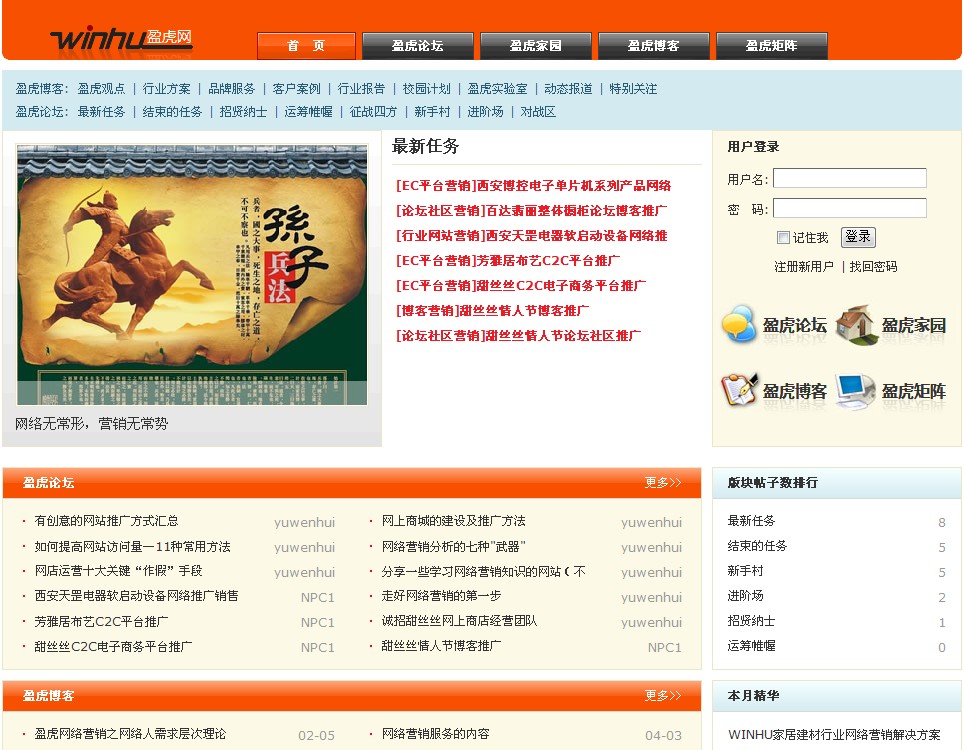964x750 pixels.
Task: Open 行业报告 in the subnav
Action: (x=361, y=89)
